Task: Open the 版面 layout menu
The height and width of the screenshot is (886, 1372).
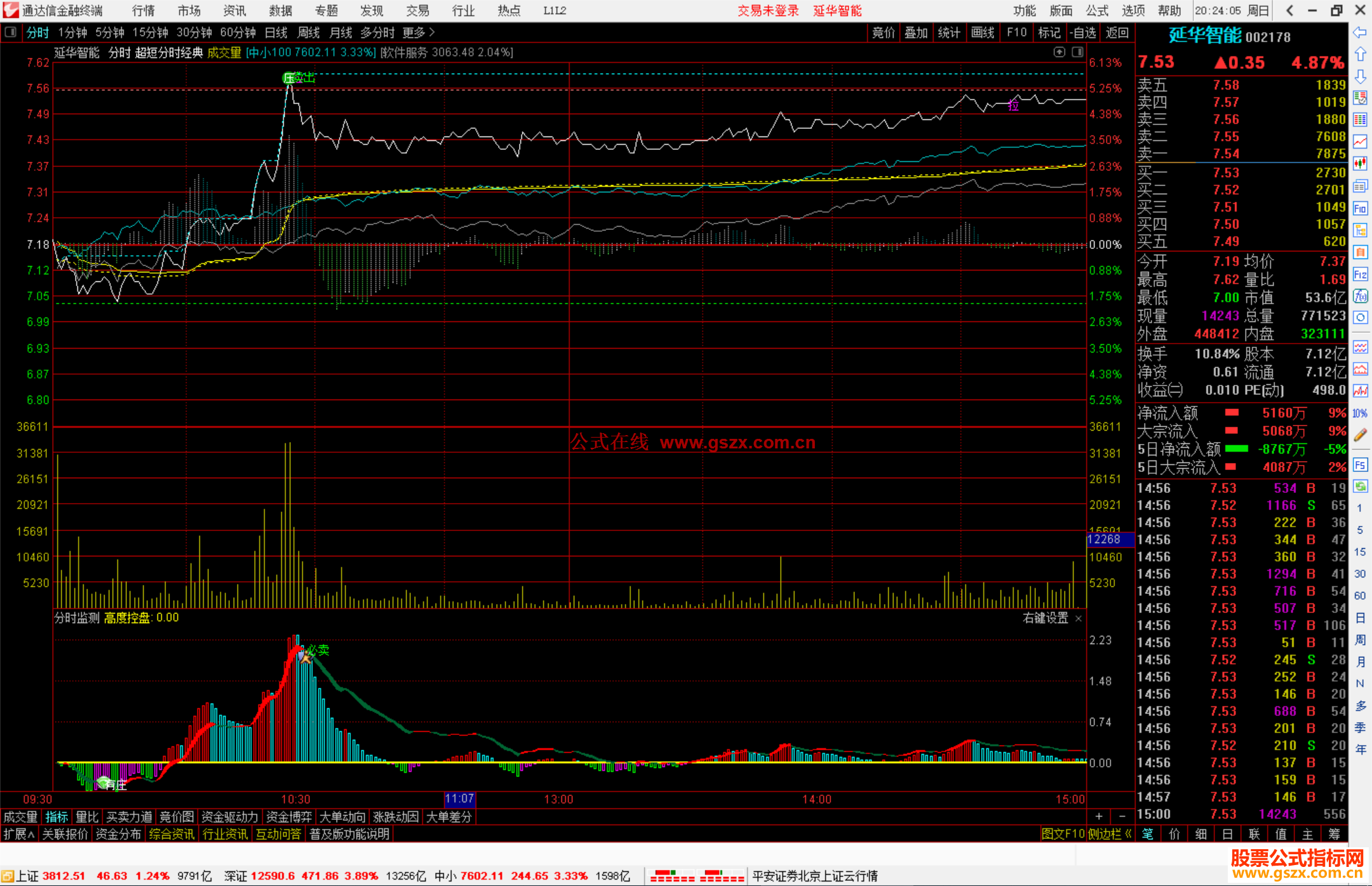Action: (x=1061, y=10)
